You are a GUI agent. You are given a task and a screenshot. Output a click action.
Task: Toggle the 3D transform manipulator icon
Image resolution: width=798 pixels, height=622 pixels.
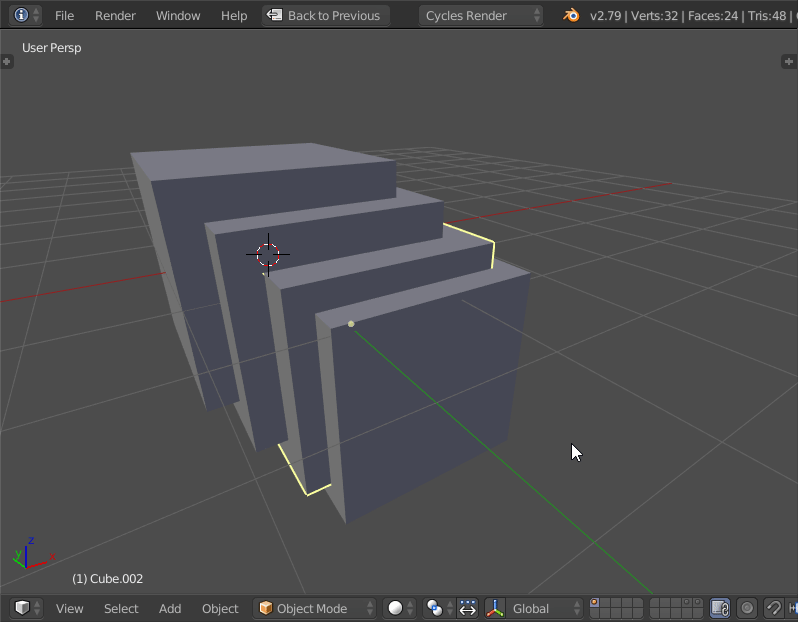494,608
